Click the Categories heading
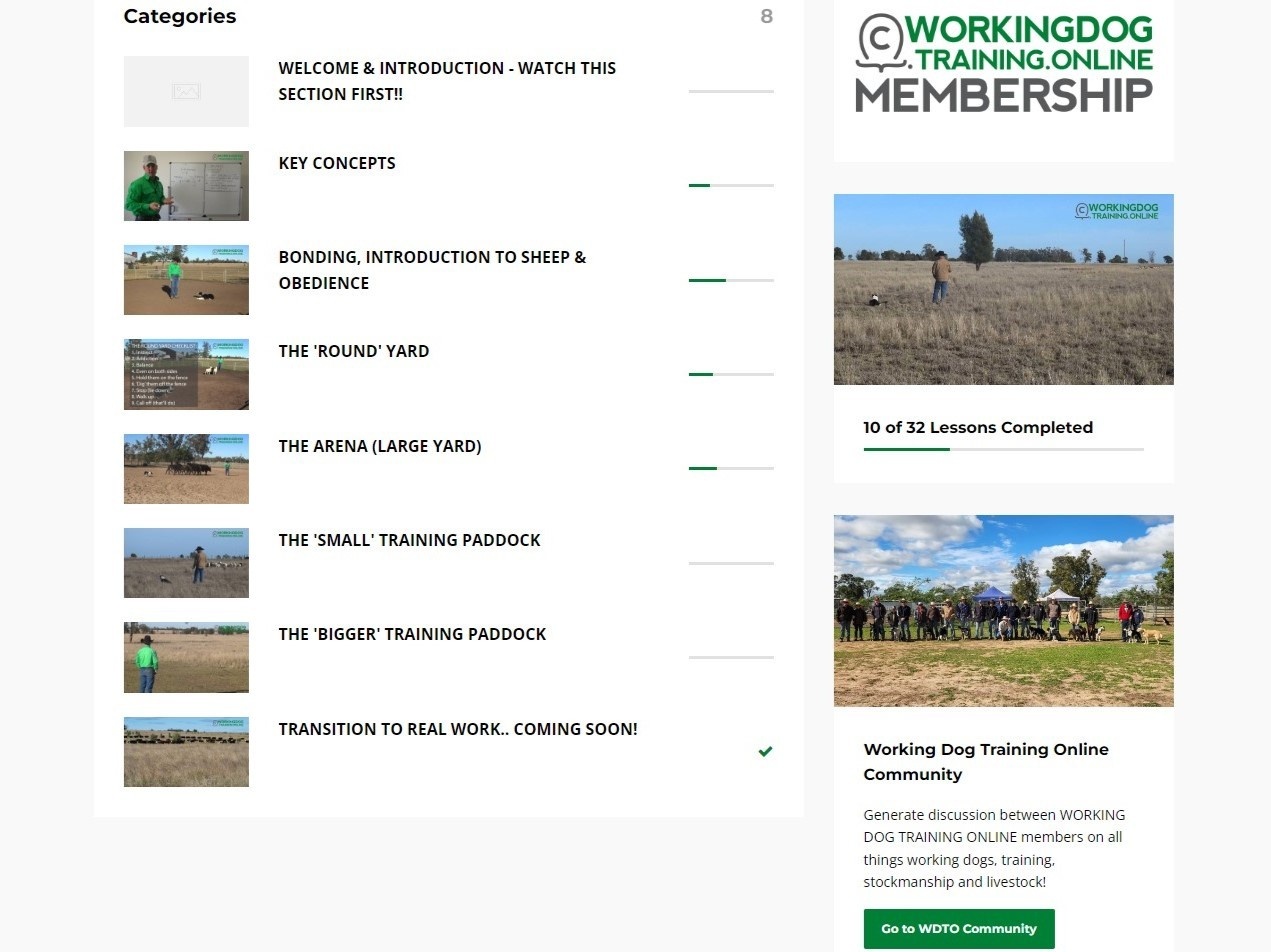Viewport: 1271px width, 952px height. [180, 16]
